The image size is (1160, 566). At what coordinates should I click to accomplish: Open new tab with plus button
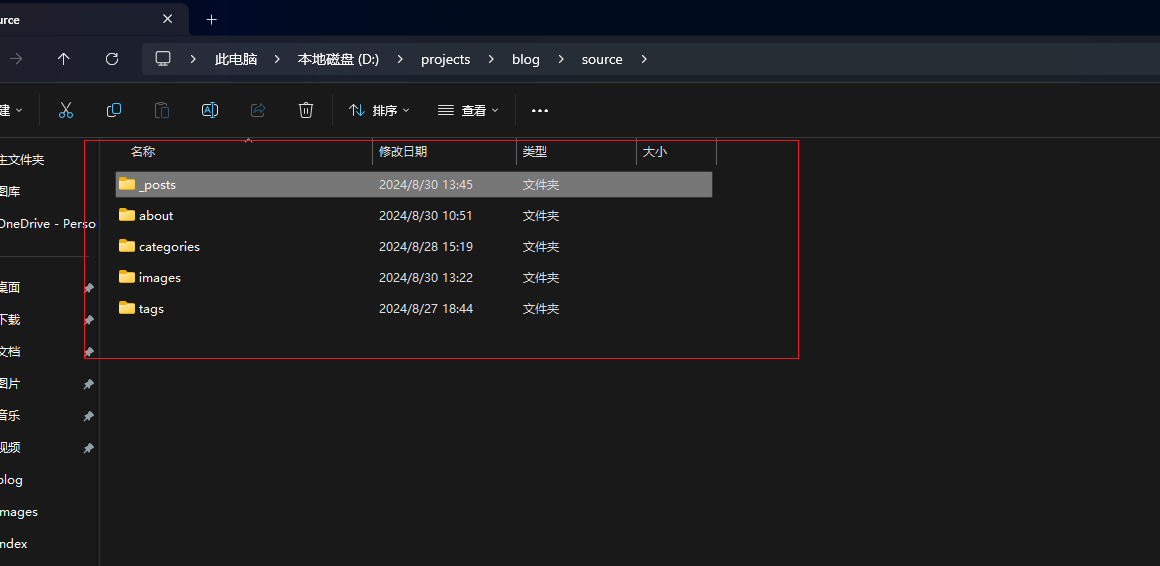point(211,19)
